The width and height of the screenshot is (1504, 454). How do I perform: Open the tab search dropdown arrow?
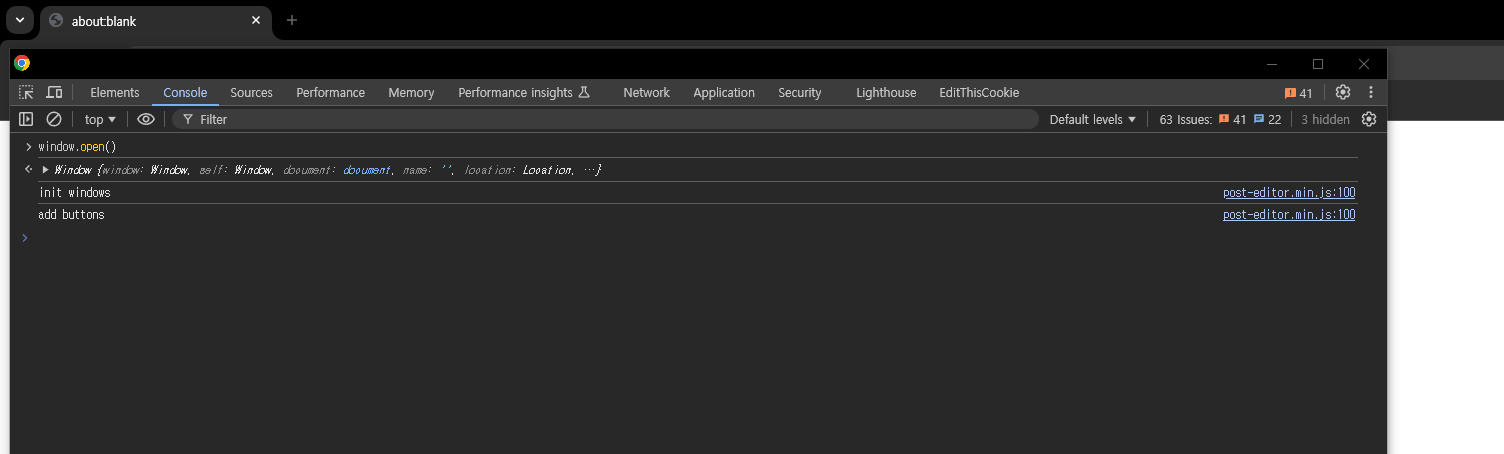[19, 20]
